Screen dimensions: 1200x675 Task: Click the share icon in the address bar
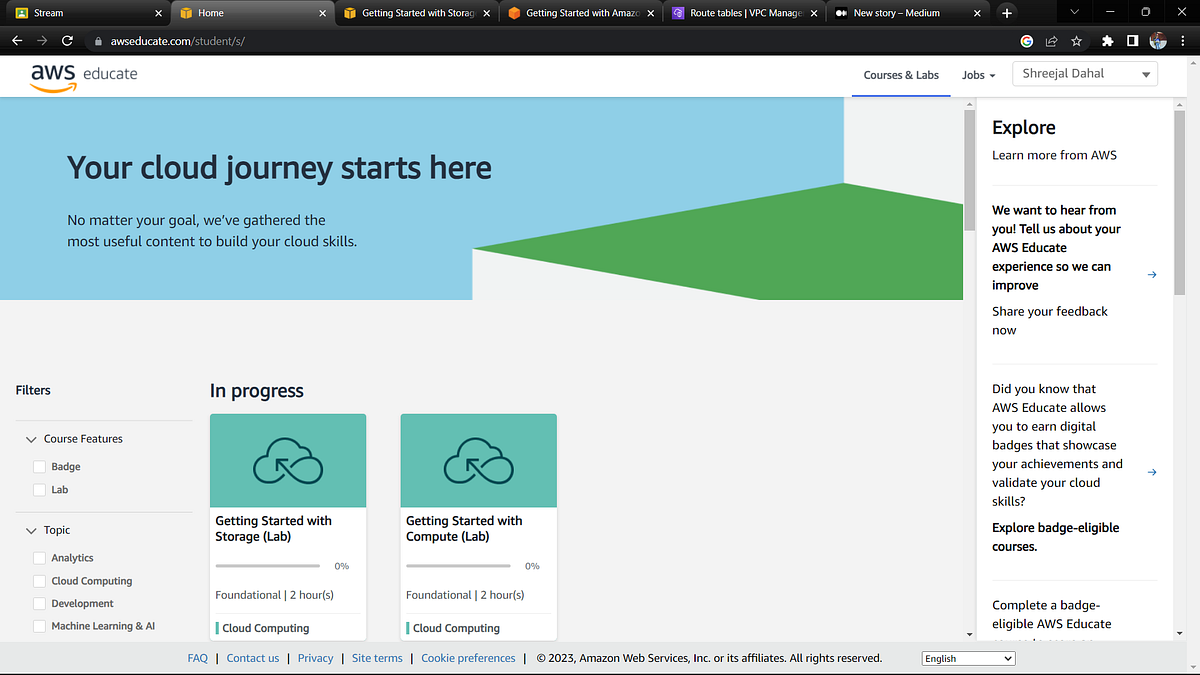coord(1051,42)
